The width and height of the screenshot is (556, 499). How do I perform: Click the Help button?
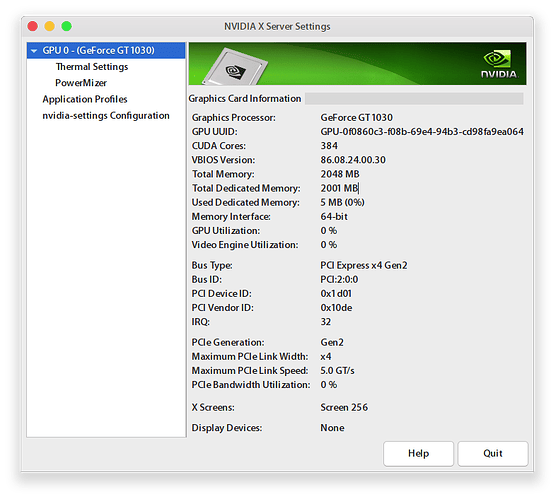click(x=418, y=453)
